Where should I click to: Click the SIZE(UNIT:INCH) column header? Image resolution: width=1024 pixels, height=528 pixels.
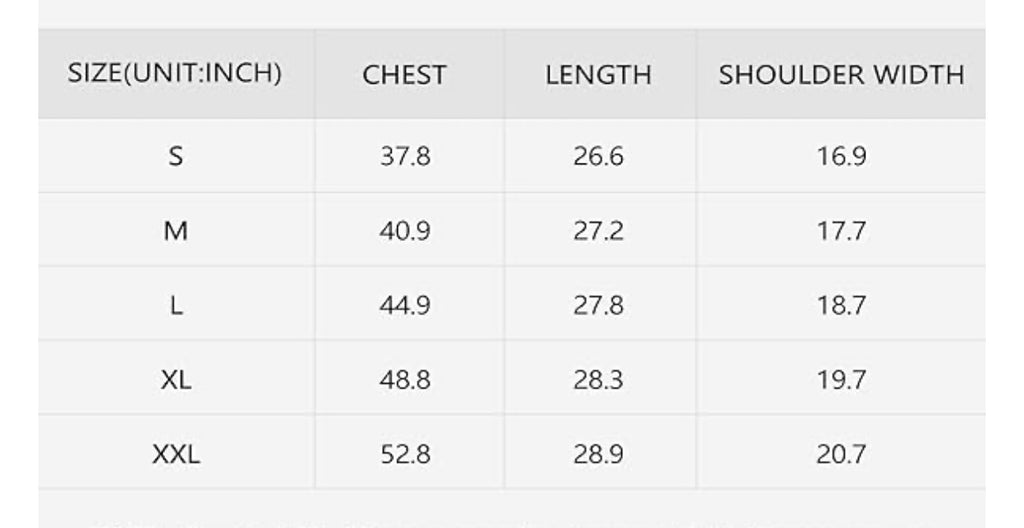pyautogui.click(x=175, y=74)
